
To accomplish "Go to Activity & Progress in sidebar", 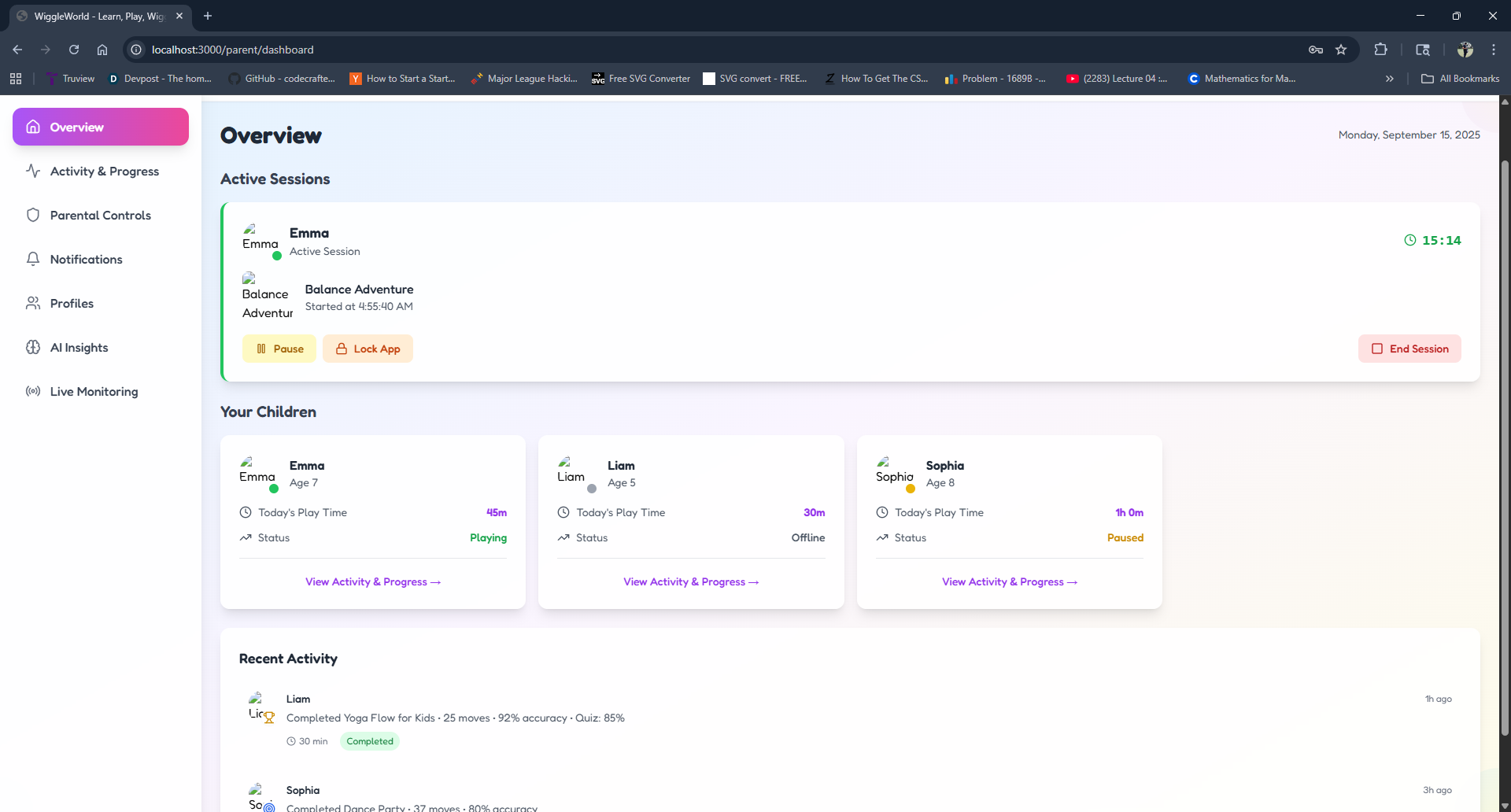I will click(101, 171).
